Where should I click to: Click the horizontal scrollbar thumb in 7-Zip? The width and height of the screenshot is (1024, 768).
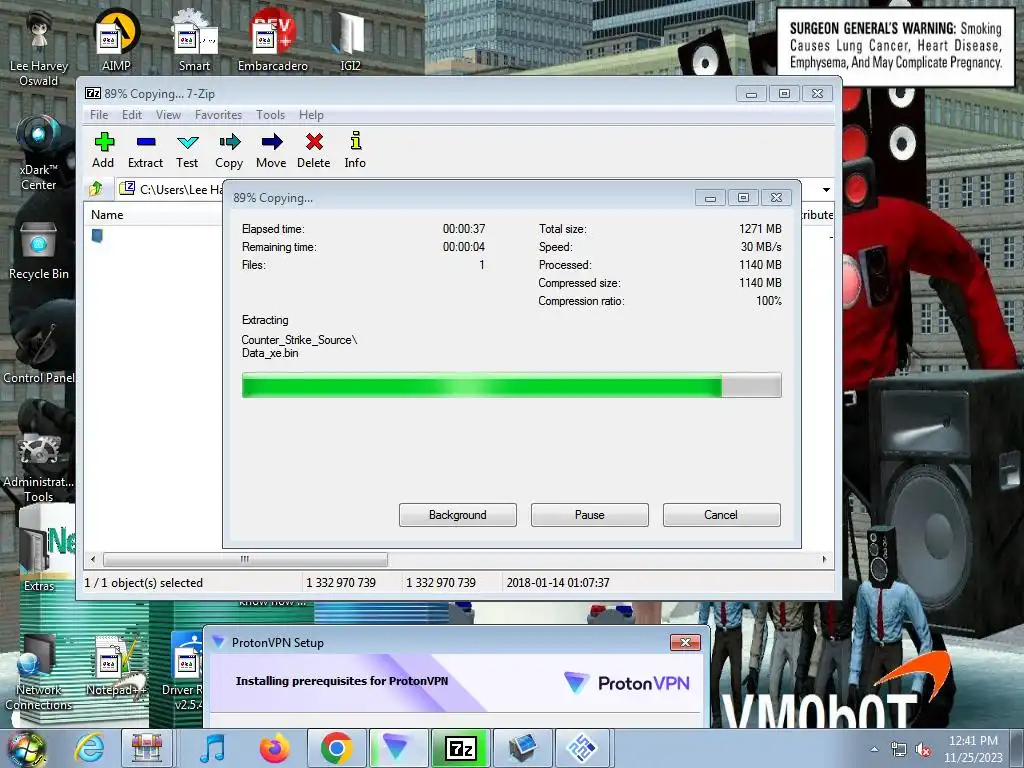point(246,559)
